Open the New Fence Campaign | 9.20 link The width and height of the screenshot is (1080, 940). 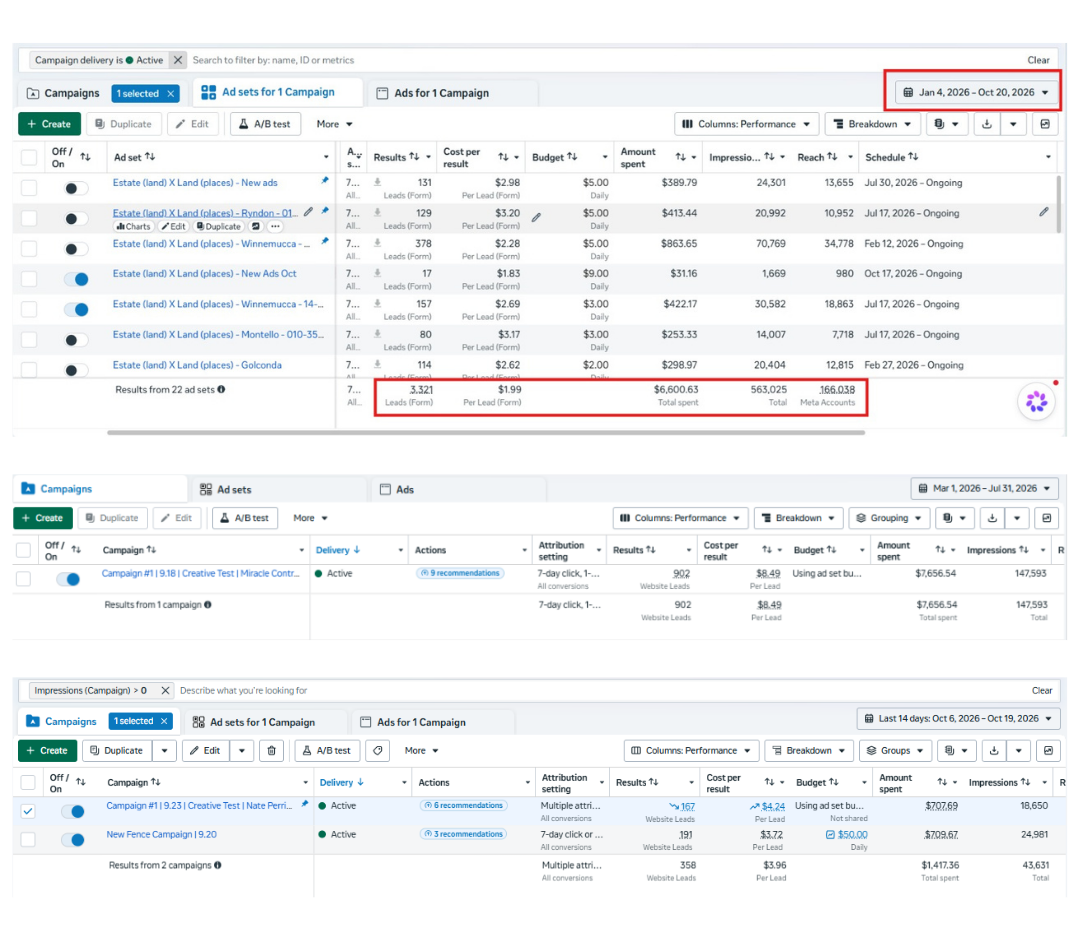coord(161,834)
